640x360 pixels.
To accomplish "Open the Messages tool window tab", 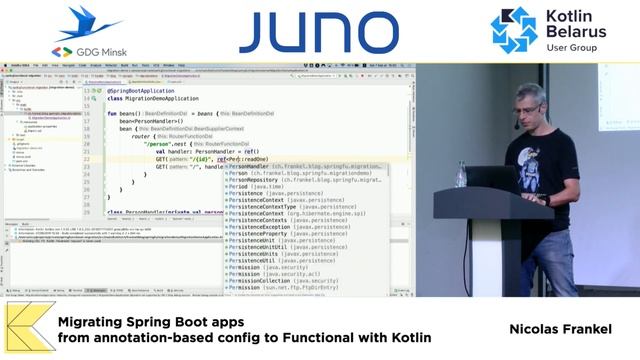I will 11,224.
